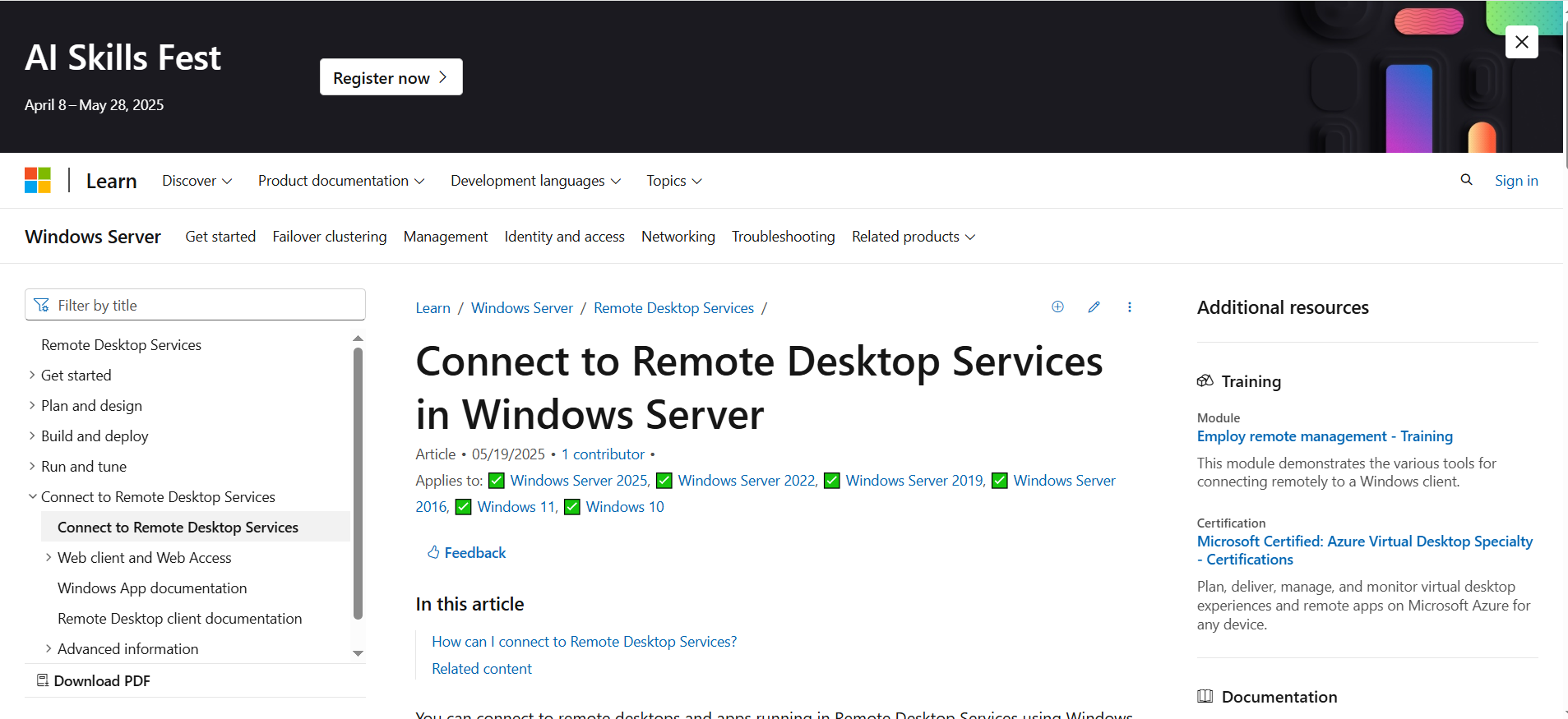
Task: Select highlighted Connect to Remote Desktop Services item
Action: click(x=196, y=527)
